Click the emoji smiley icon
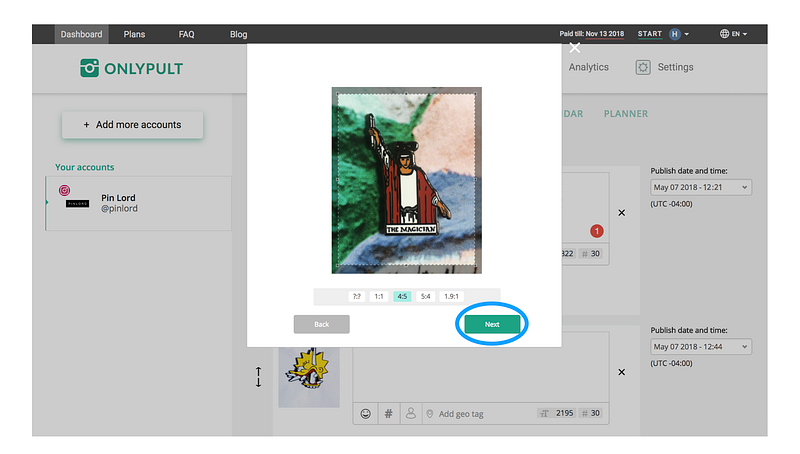 [366, 414]
